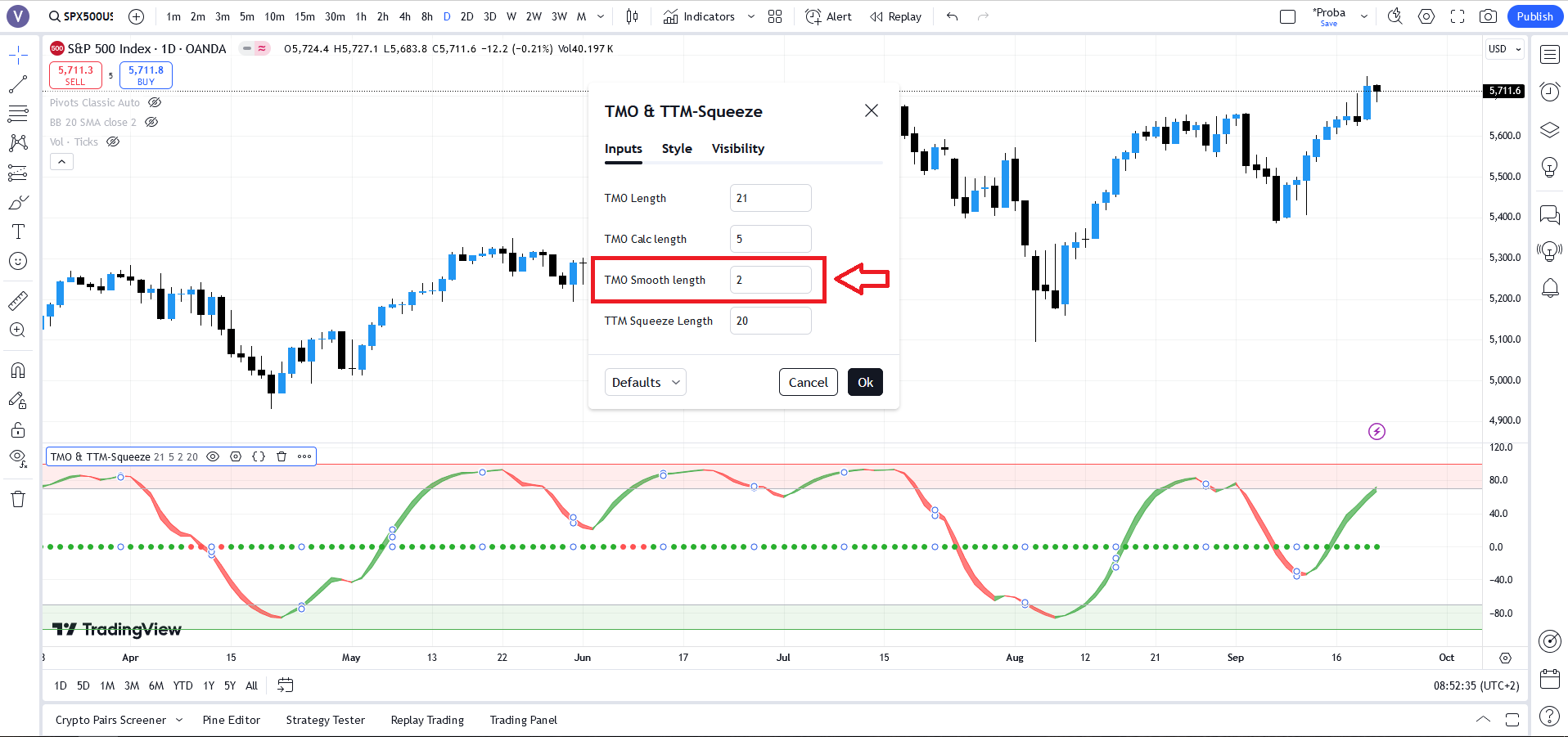The height and width of the screenshot is (737, 1568).
Task: Open TMO & TTM-Squeeze source code braces
Action: pos(259,456)
